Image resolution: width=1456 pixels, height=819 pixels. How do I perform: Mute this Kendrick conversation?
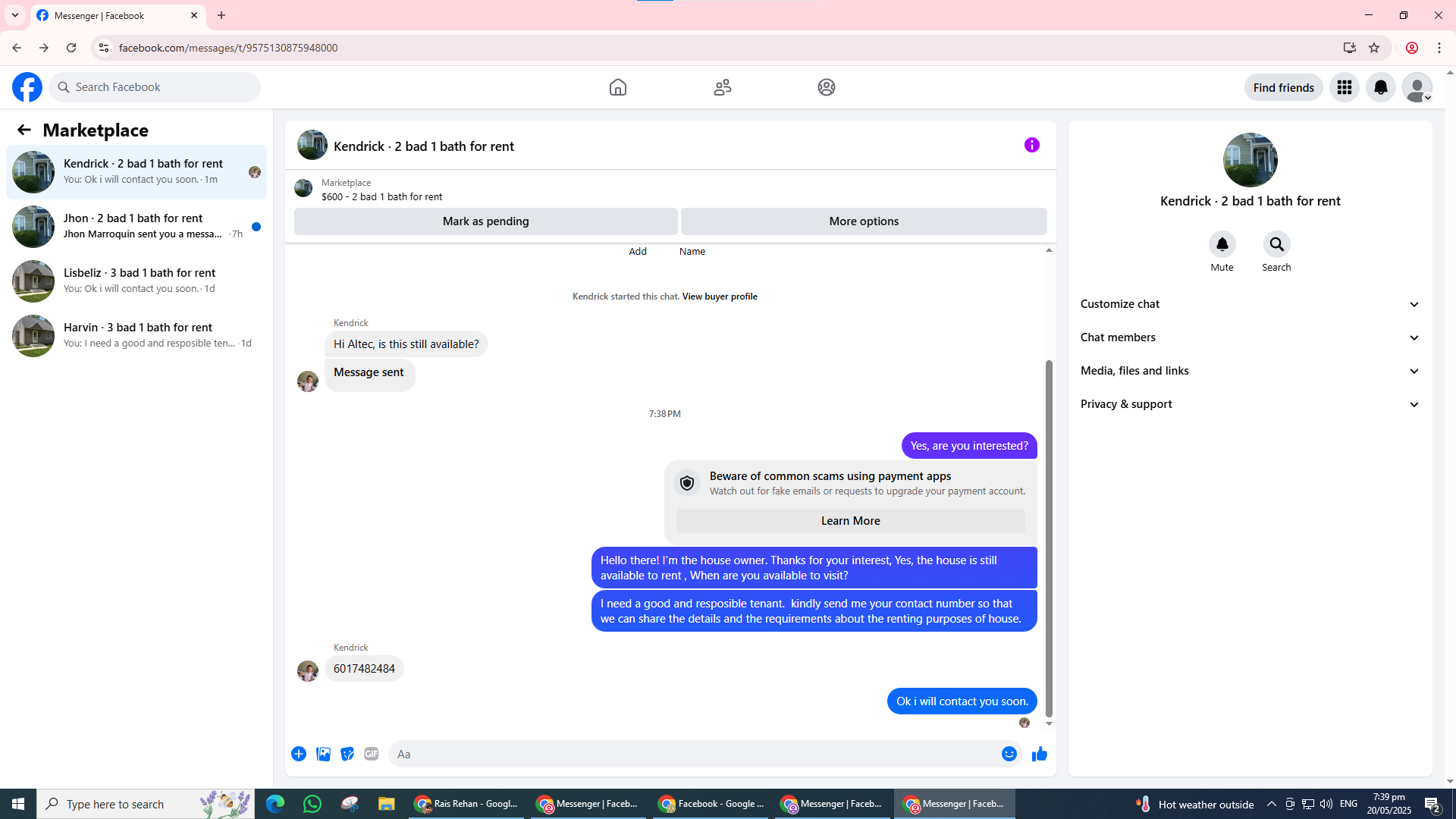[x=1222, y=245]
